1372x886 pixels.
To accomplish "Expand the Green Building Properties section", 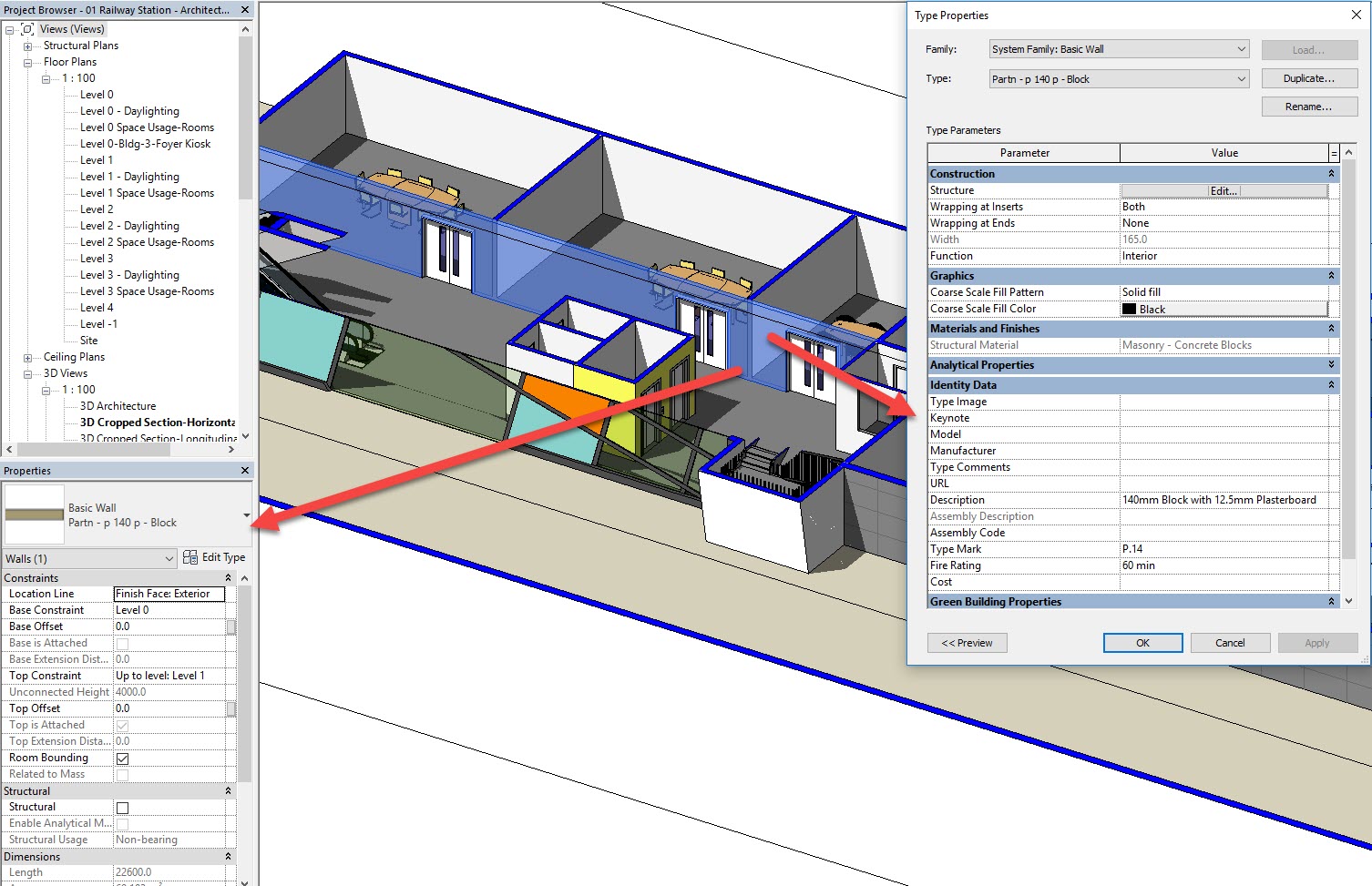I will coord(1331,601).
